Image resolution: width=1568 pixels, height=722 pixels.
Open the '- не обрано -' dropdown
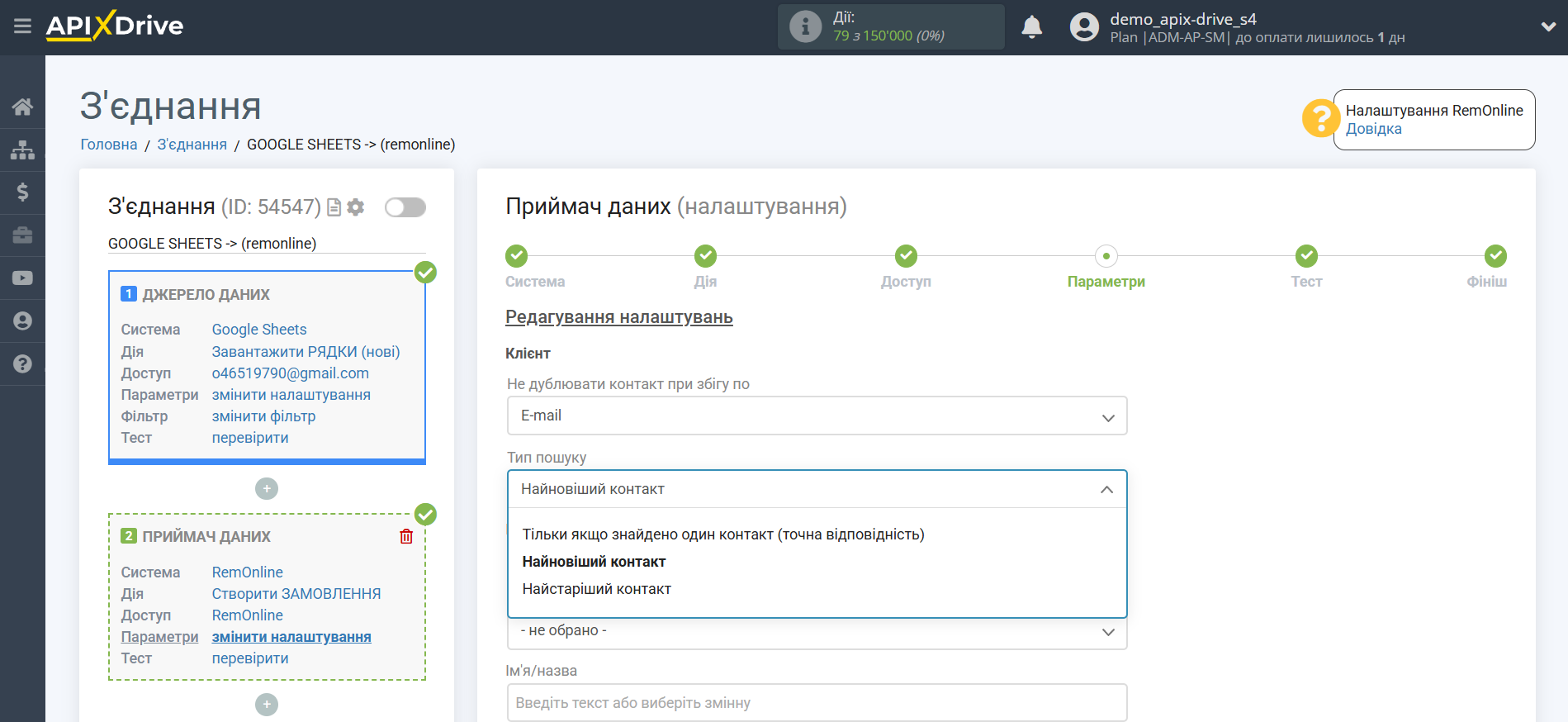(817, 631)
